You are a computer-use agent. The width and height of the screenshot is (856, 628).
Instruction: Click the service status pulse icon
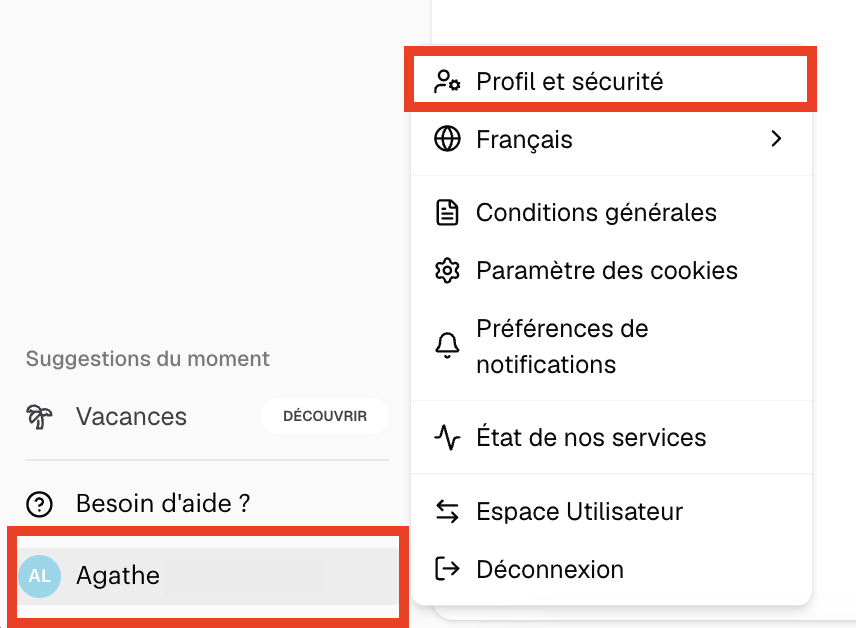point(447,438)
